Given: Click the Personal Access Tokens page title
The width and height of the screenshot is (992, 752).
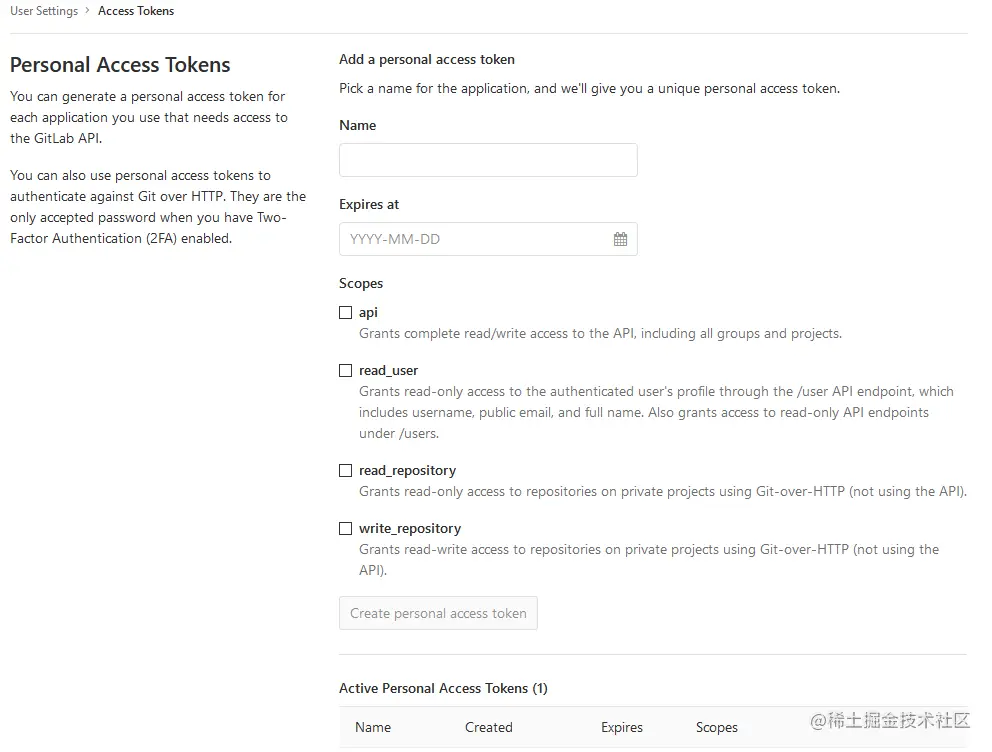Looking at the screenshot, I should 120,65.
